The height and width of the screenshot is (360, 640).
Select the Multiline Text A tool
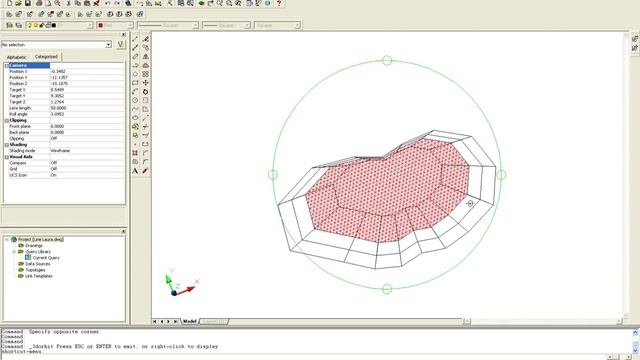pyautogui.click(x=136, y=171)
